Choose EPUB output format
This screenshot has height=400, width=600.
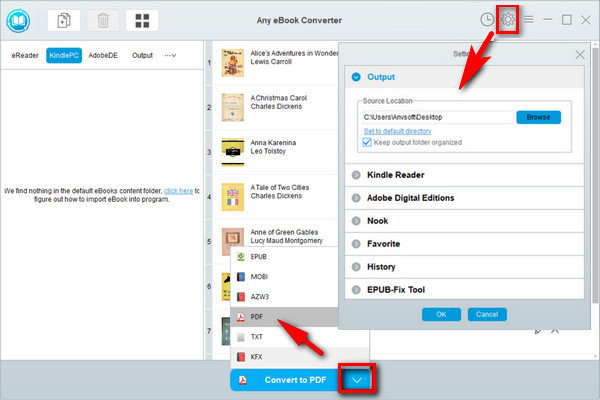[x=284, y=257]
